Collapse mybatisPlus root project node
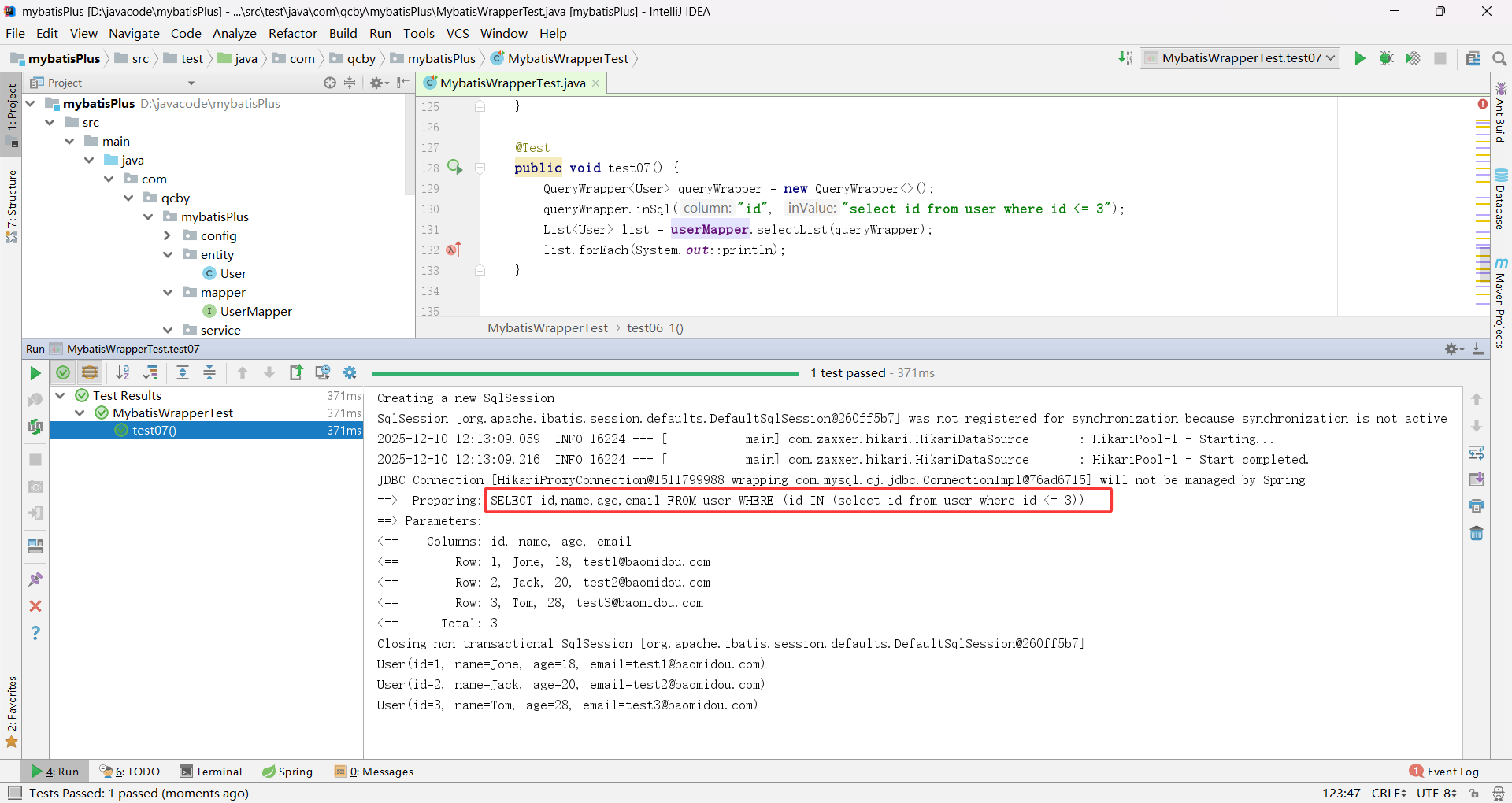1512x803 pixels. 30,103
